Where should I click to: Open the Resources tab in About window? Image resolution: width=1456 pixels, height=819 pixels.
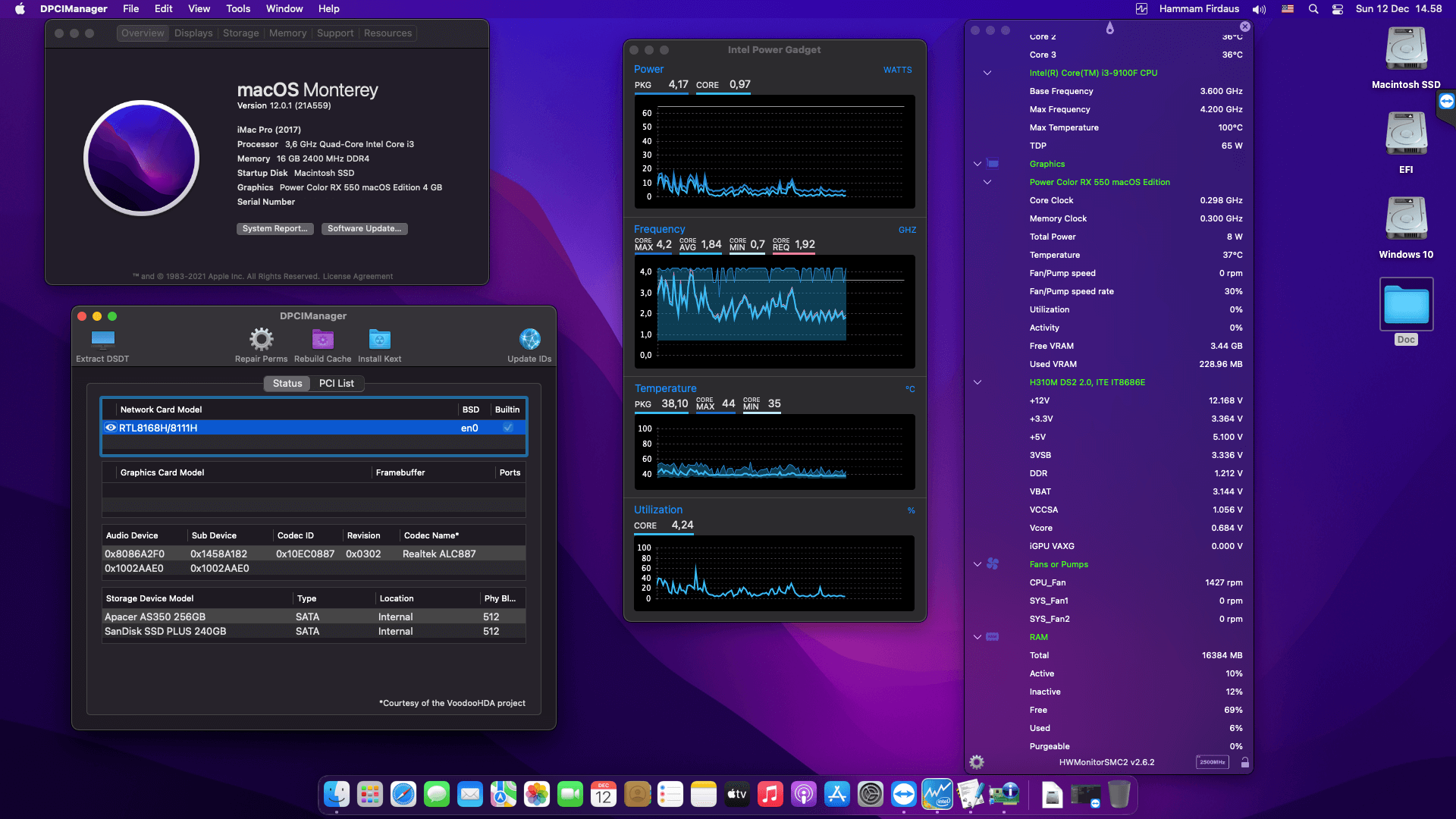click(x=388, y=33)
